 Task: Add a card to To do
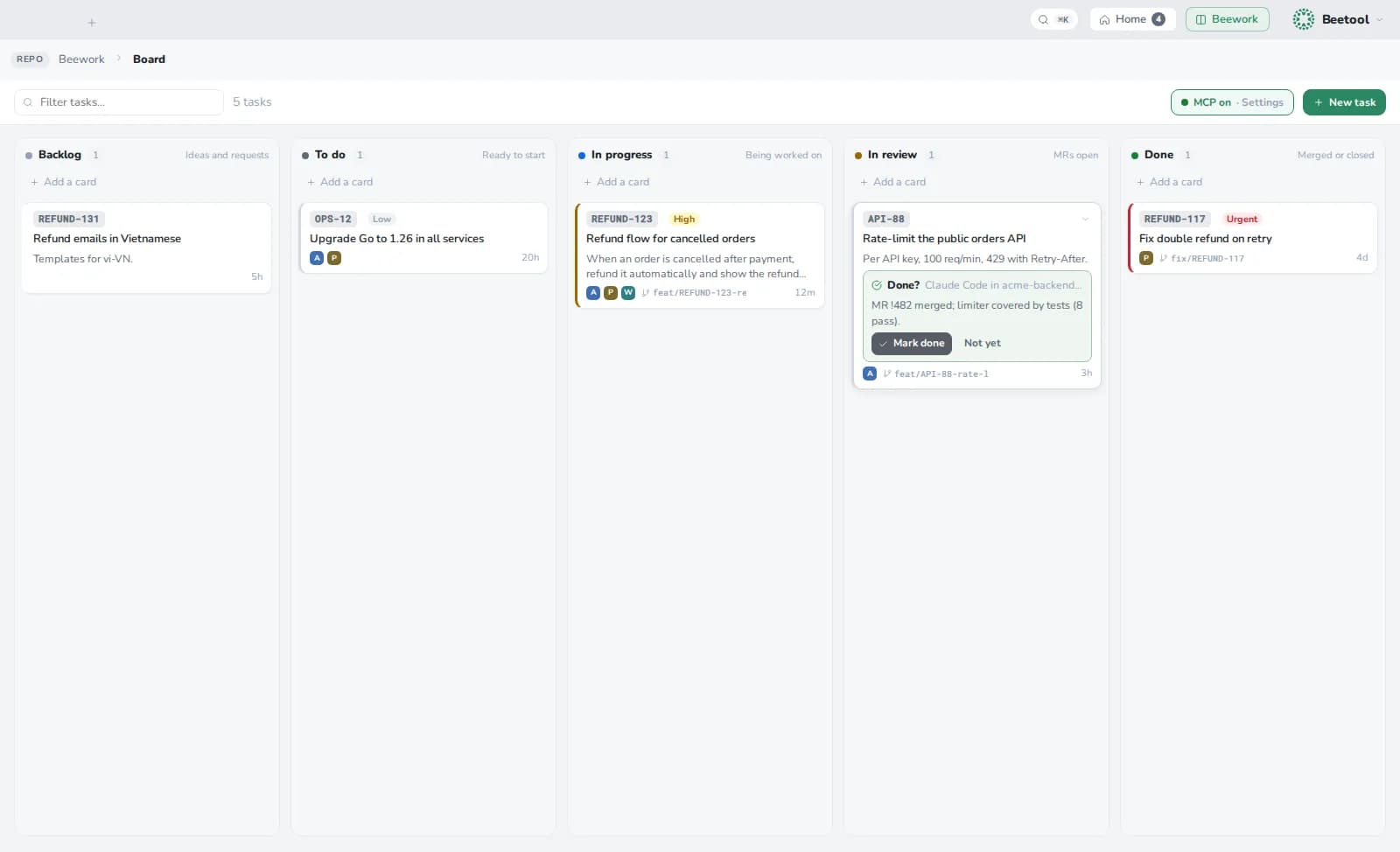coord(340,182)
